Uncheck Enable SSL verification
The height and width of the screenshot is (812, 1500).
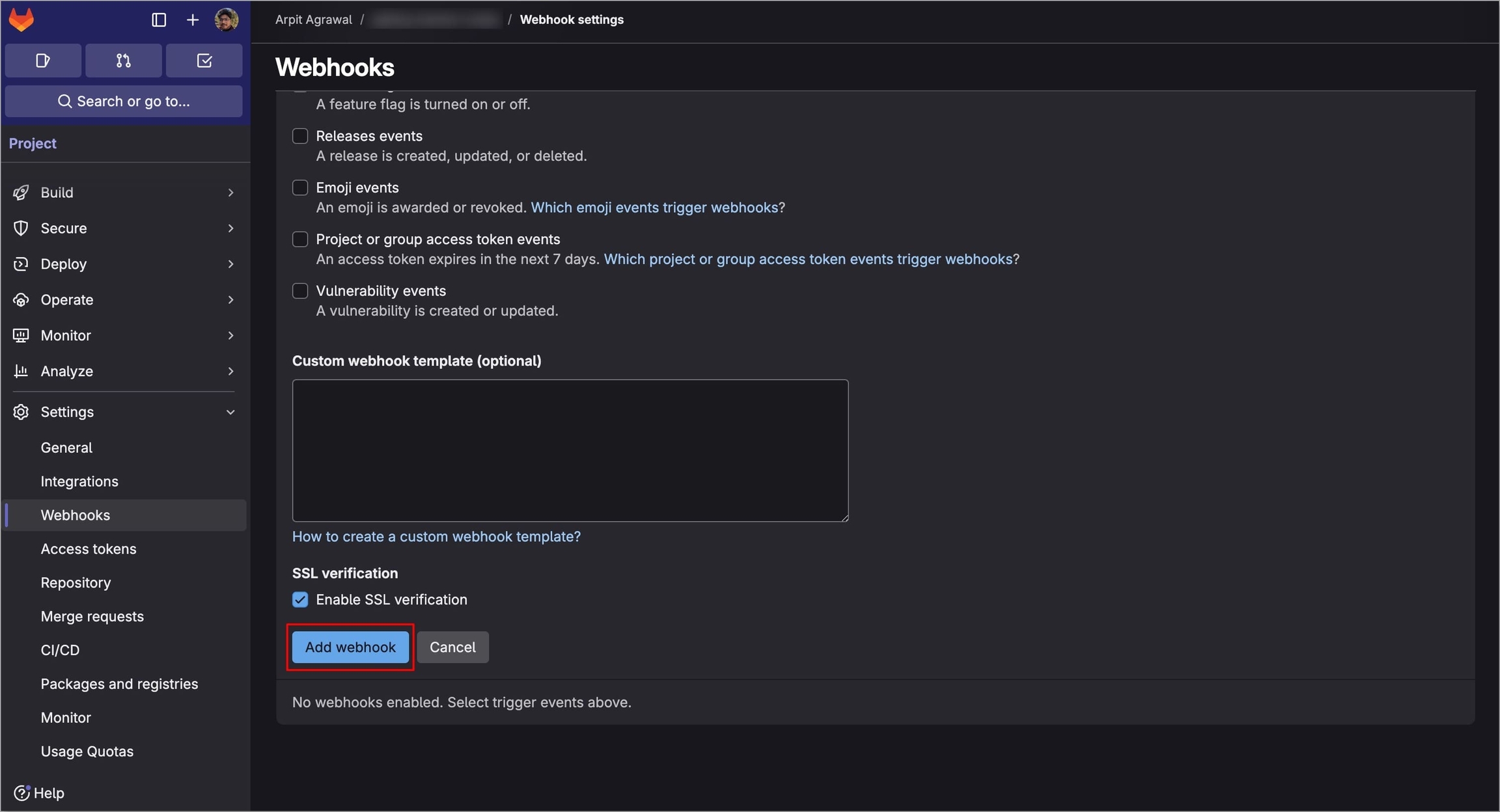pyautogui.click(x=299, y=599)
